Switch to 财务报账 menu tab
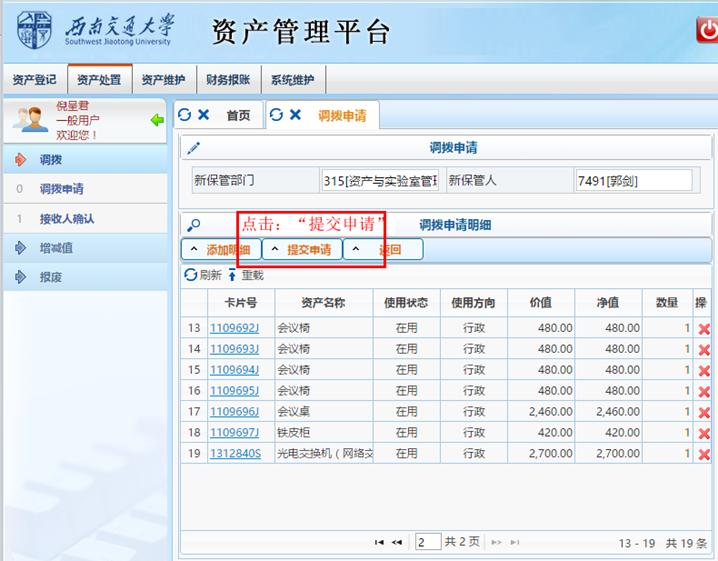The height and width of the screenshot is (561, 718). point(228,80)
